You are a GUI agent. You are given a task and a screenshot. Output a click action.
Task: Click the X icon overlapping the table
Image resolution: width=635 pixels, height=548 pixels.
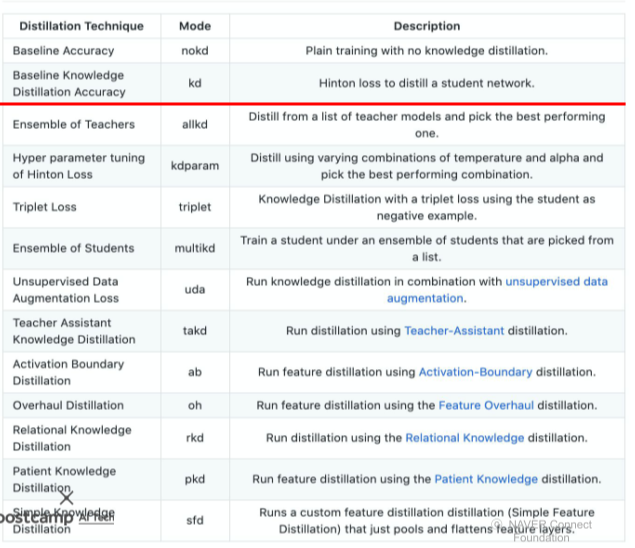click(66, 497)
